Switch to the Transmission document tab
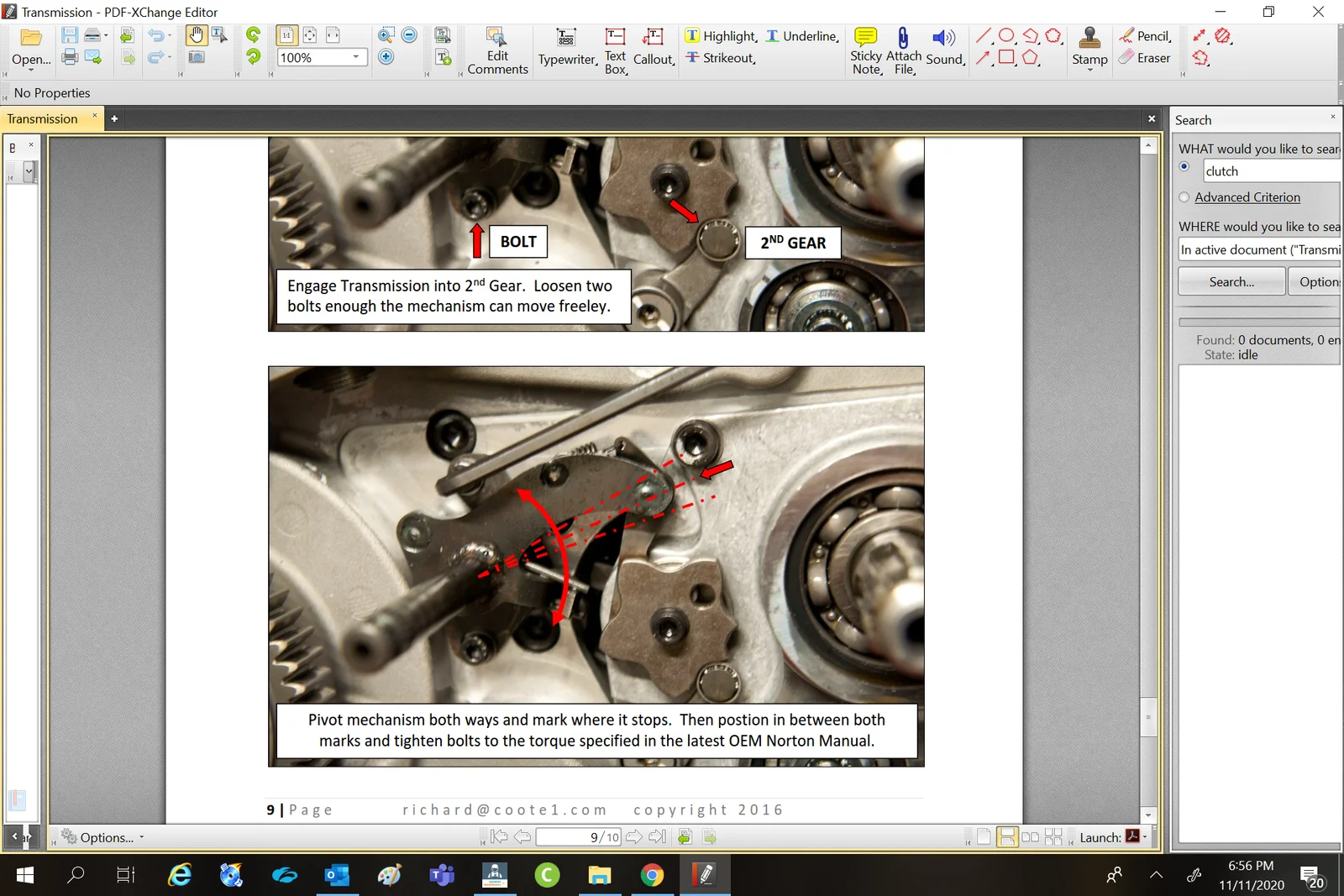 (x=42, y=118)
